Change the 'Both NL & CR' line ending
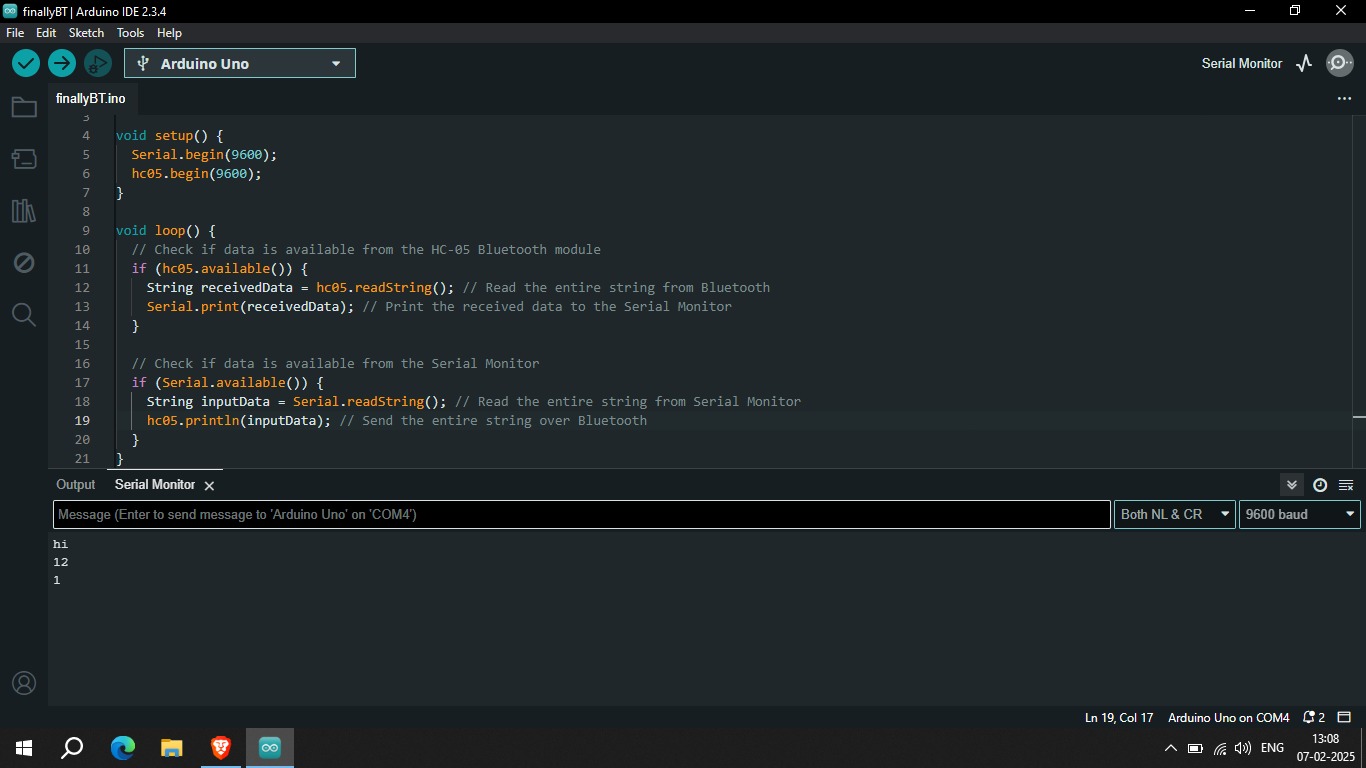This screenshot has height=768, width=1366. point(1174,514)
